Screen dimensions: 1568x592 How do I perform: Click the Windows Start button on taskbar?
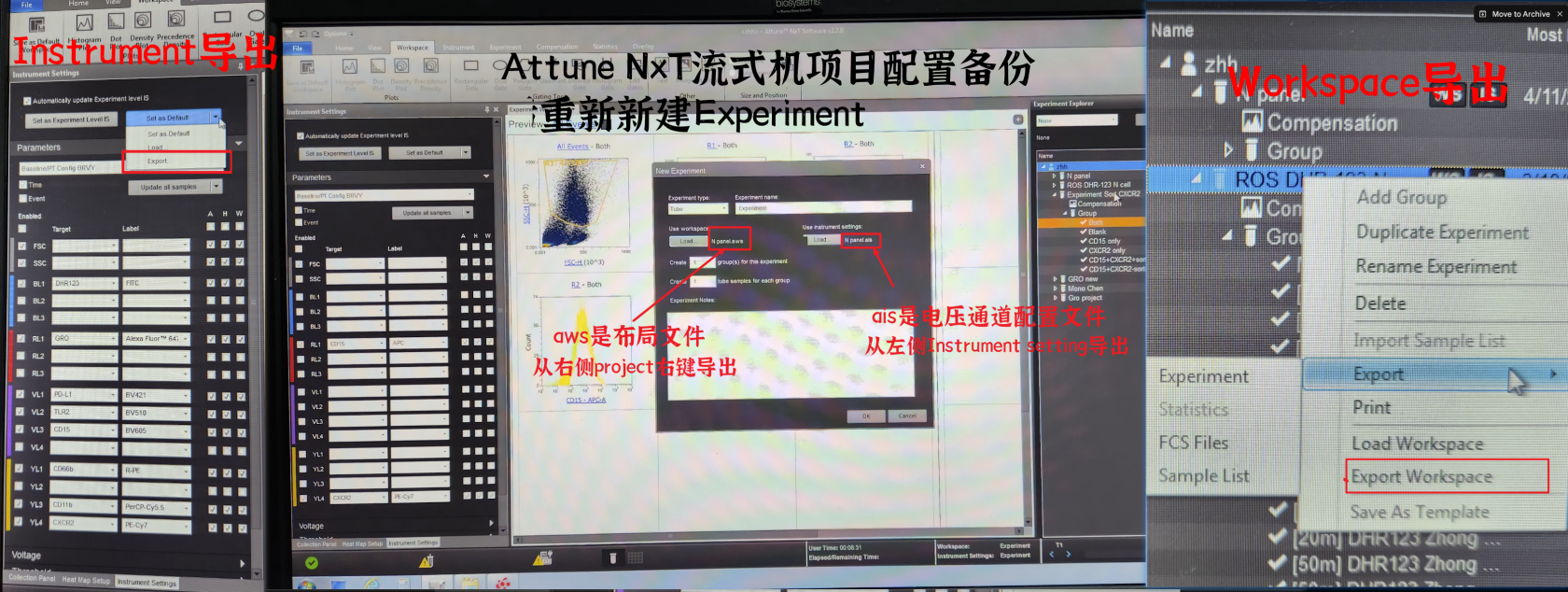click(305, 585)
